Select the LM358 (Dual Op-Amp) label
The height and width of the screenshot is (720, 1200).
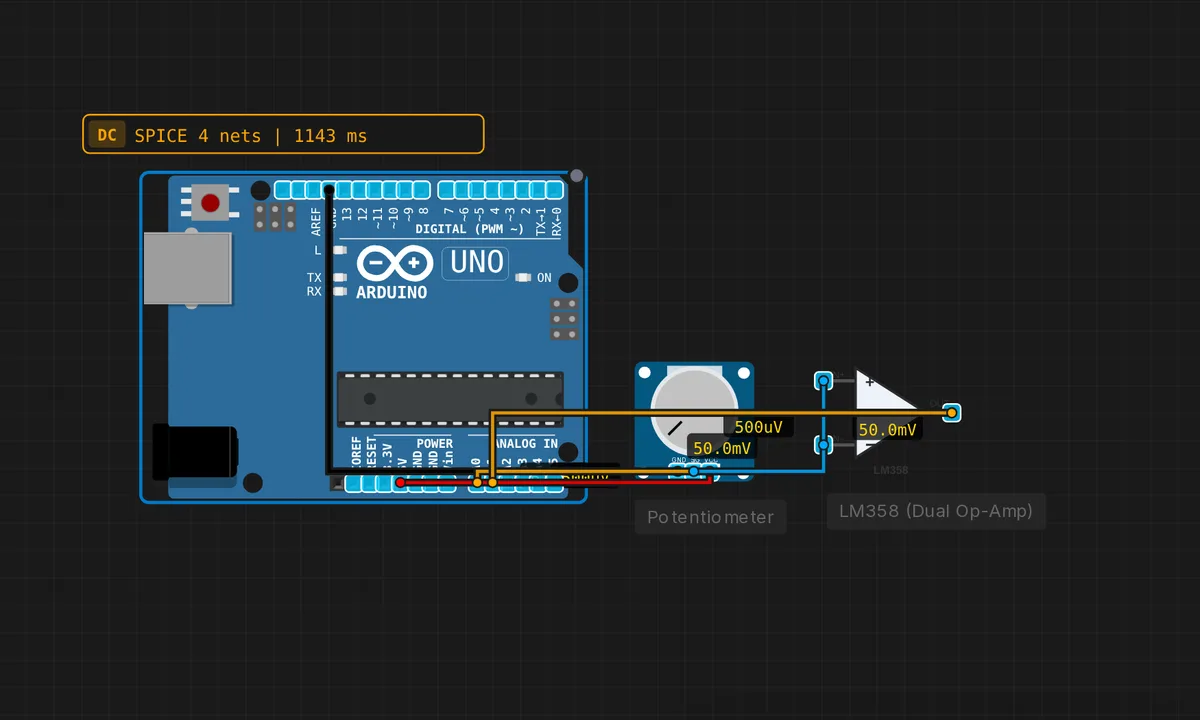click(936, 511)
